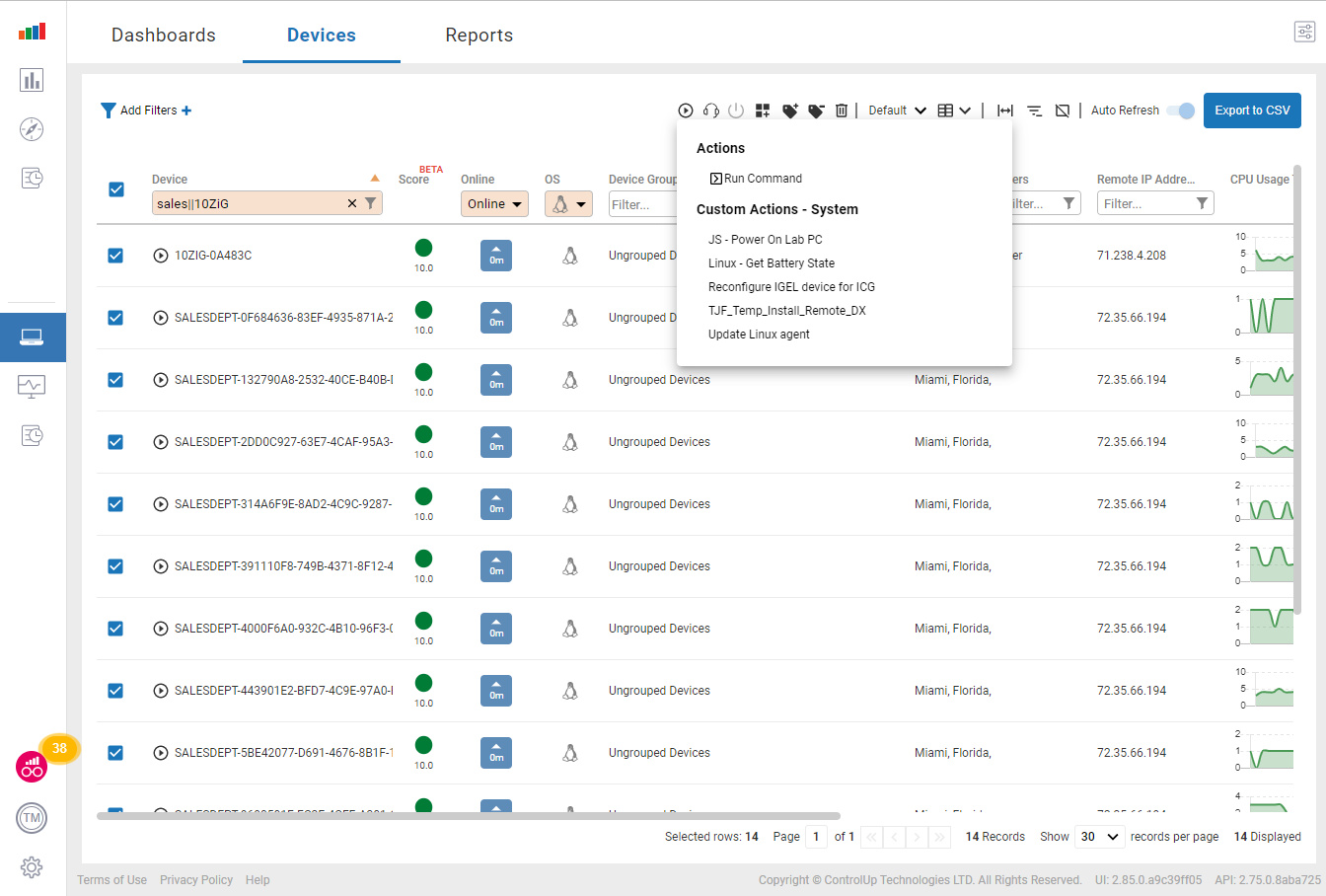Screen dimensions: 1326x896
Task: Click the remote assist headset icon
Action: (x=711, y=111)
